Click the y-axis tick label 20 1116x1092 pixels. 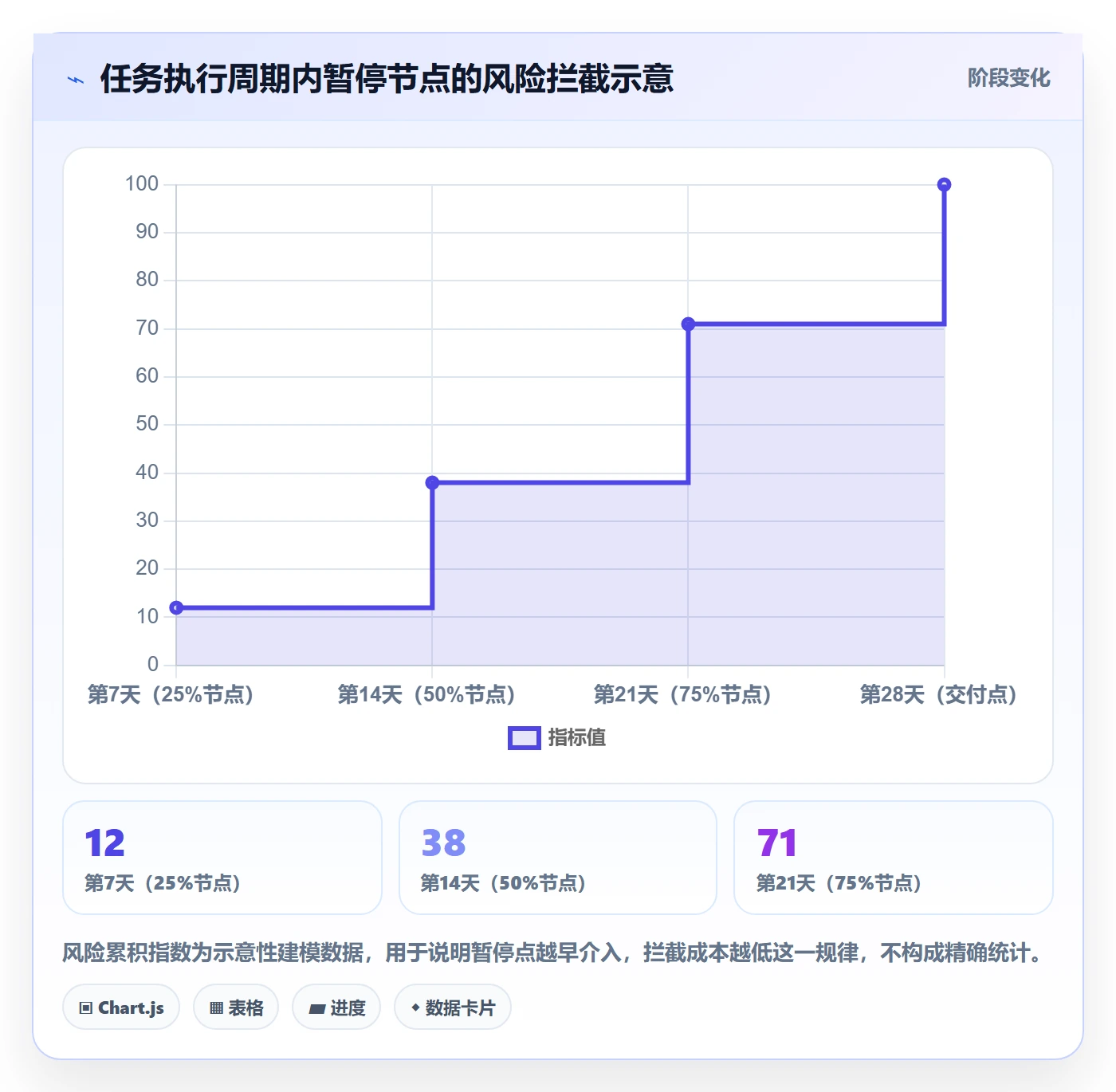(x=147, y=568)
